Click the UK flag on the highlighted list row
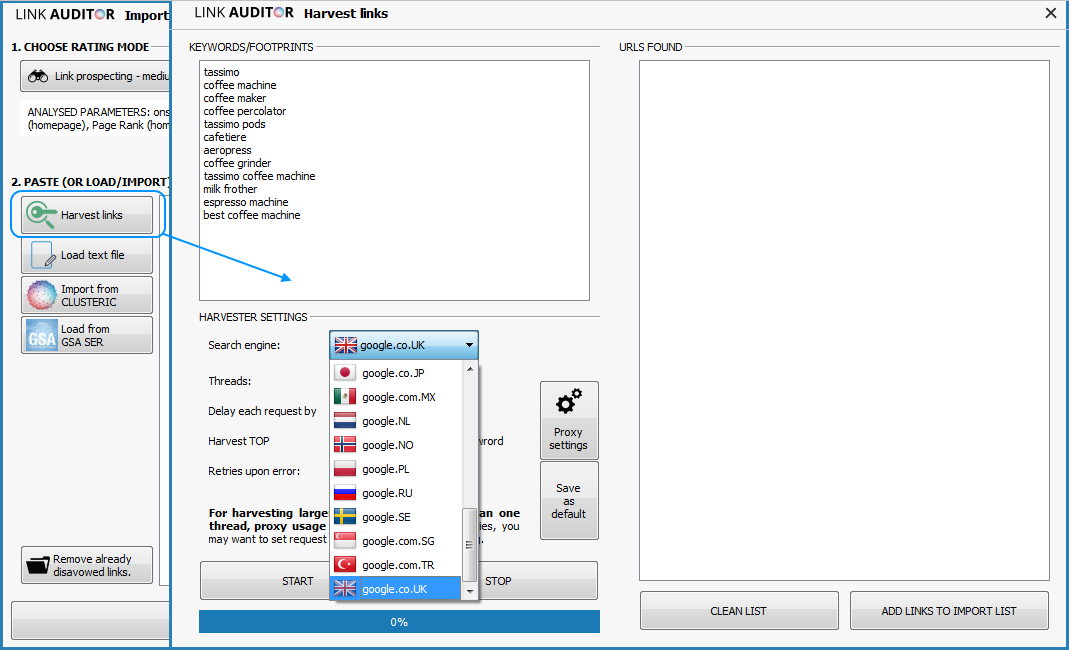Image resolution: width=1069 pixels, height=650 pixels. (345, 588)
